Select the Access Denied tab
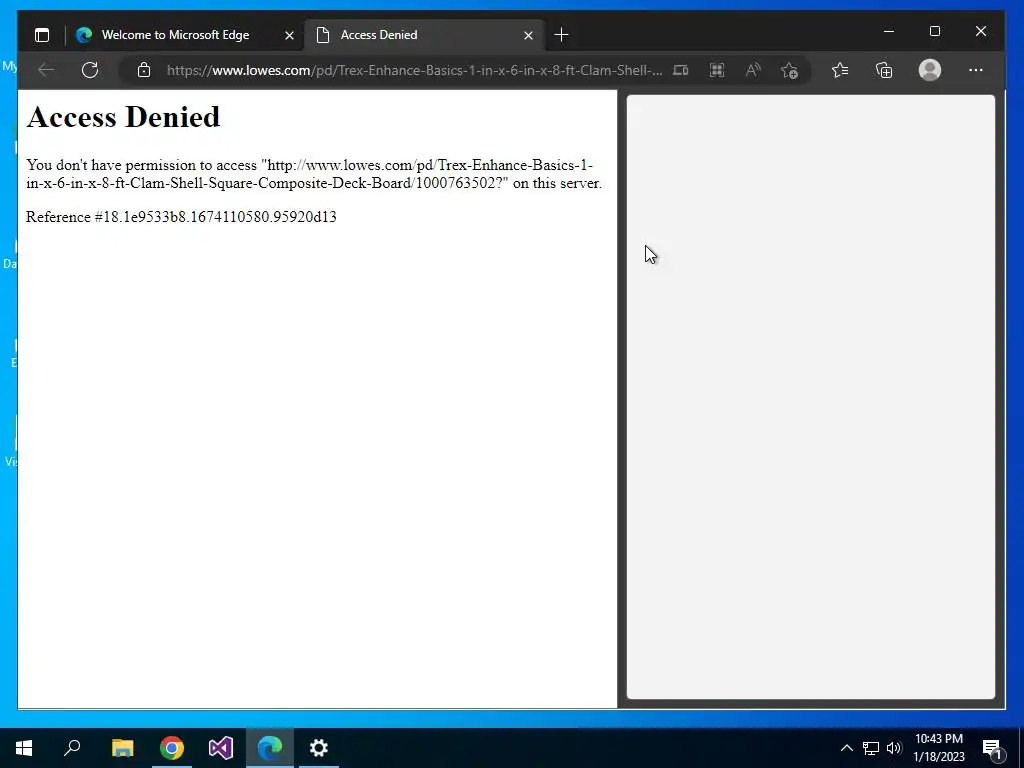Image resolution: width=1024 pixels, height=768 pixels. (425, 35)
